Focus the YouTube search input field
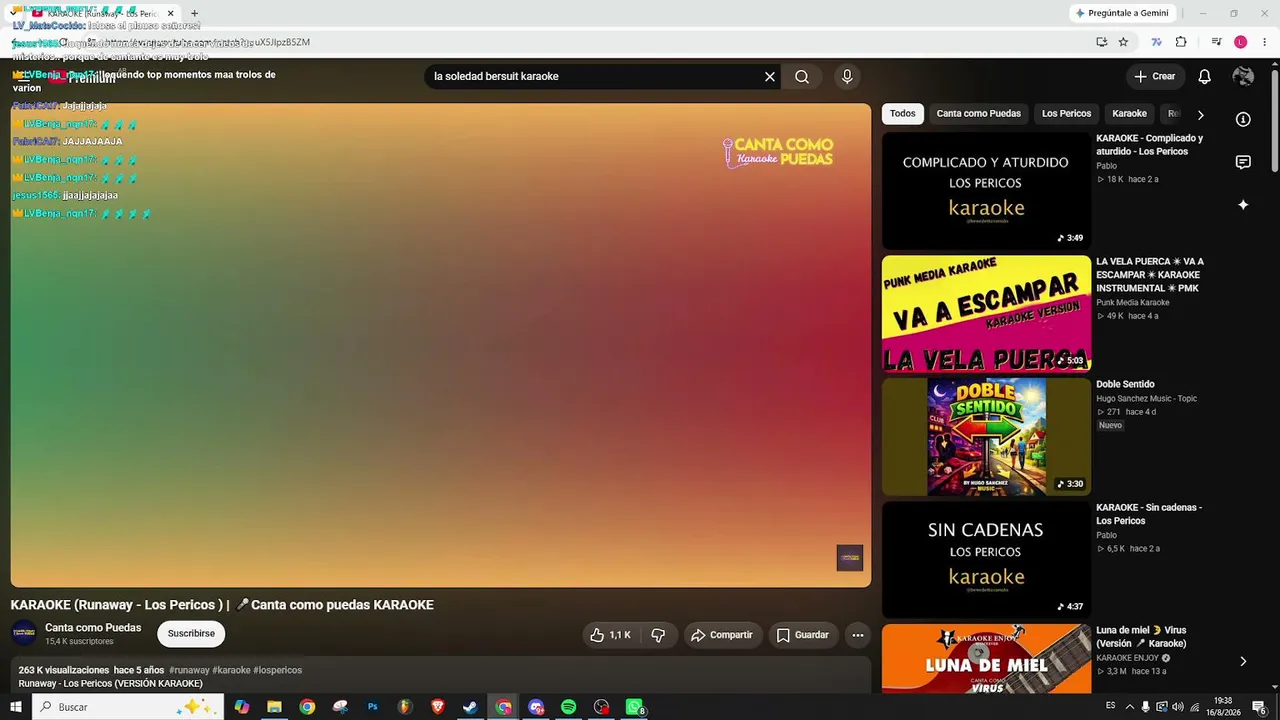Screen dimensions: 1280x720 tap(595, 77)
